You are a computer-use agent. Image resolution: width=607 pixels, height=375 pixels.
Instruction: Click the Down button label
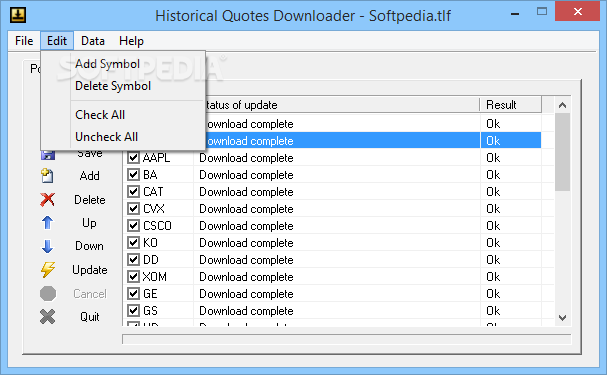pyautogui.click(x=89, y=246)
